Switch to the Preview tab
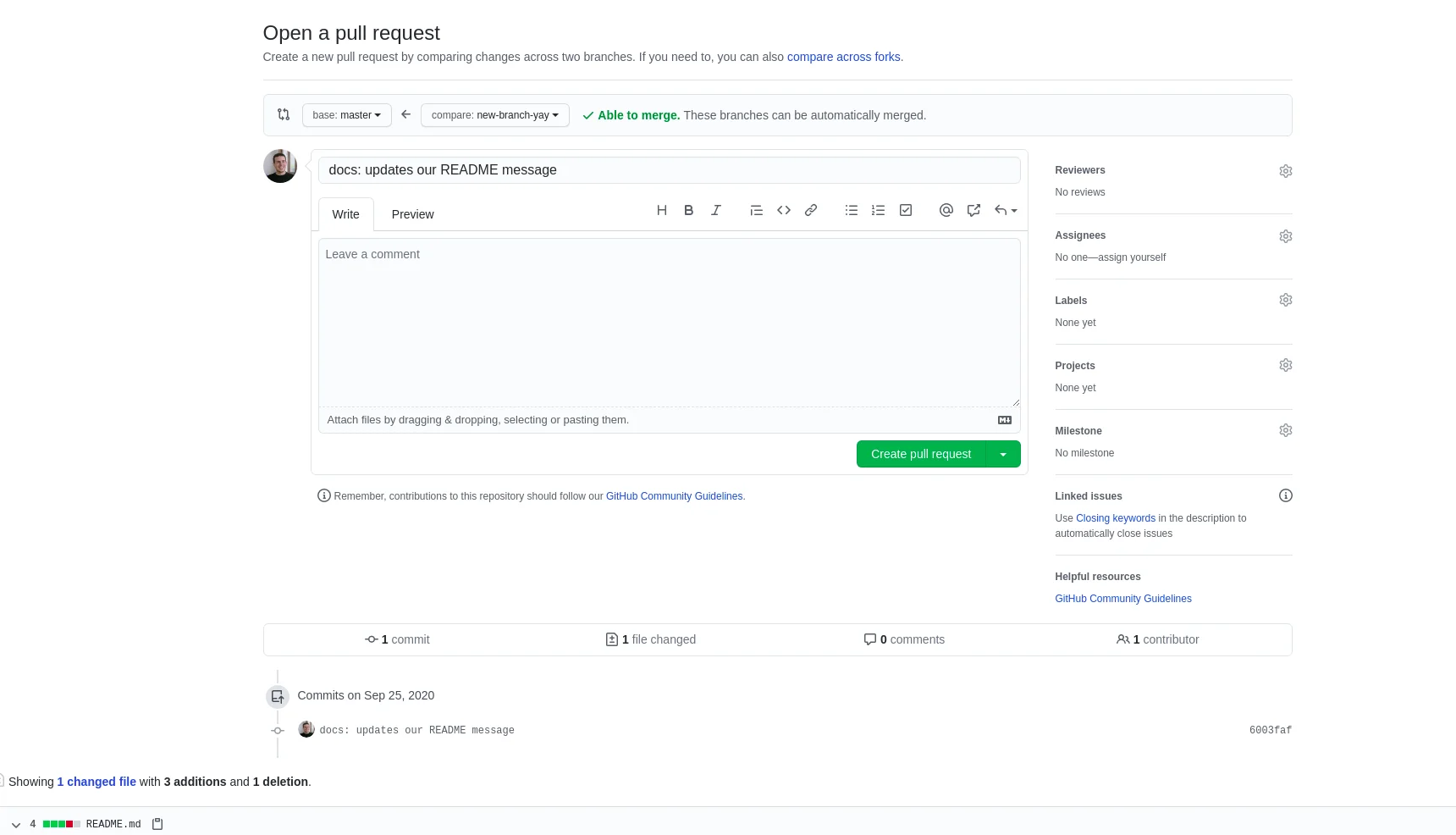This screenshot has height=835, width=1456. click(x=412, y=214)
